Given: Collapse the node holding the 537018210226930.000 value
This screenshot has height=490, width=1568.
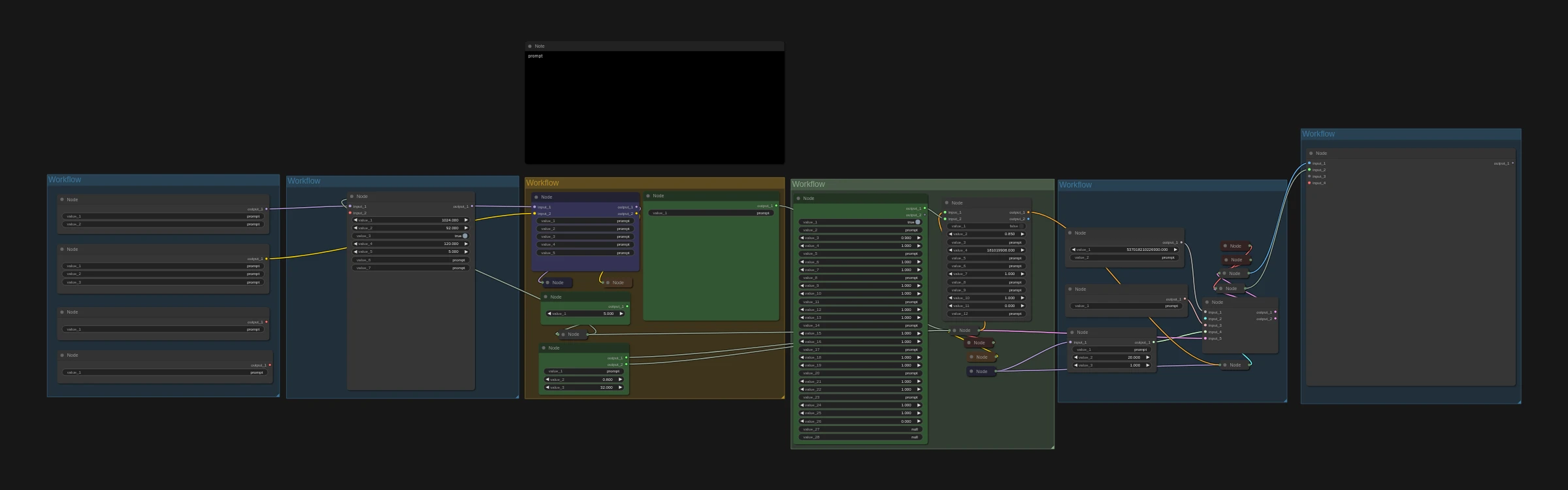Looking at the screenshot, I should pyautogui.click(x=1070, y=233).
